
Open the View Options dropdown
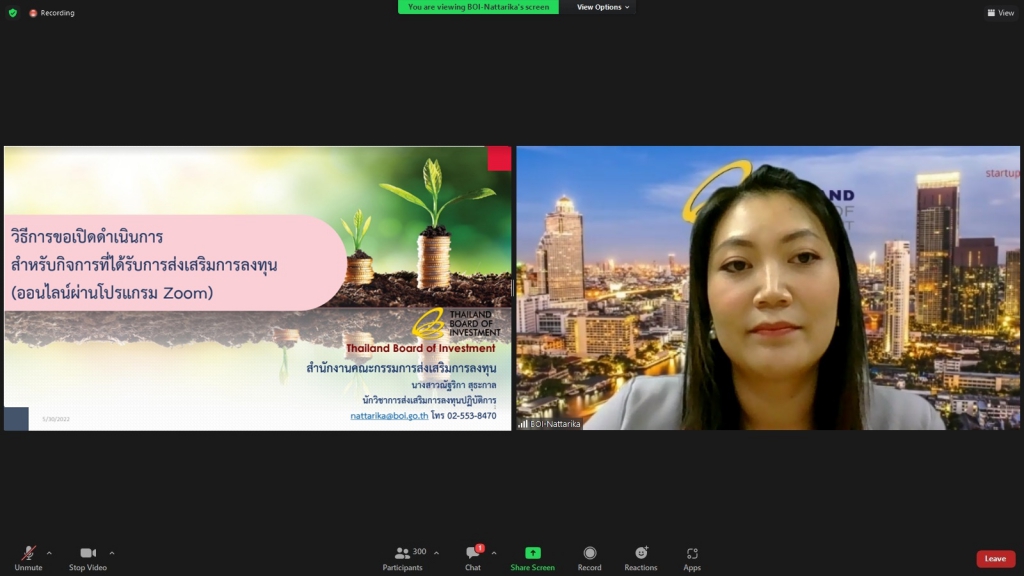click(x=602, y=7)
